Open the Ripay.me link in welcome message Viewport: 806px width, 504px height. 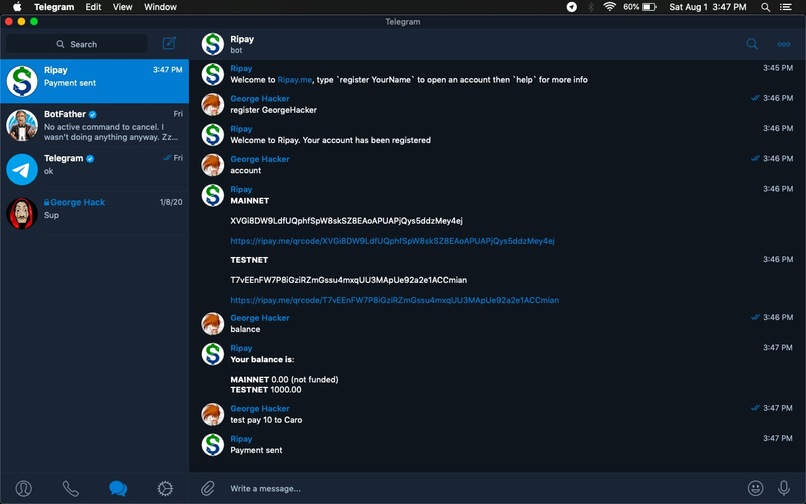(295, 80)
